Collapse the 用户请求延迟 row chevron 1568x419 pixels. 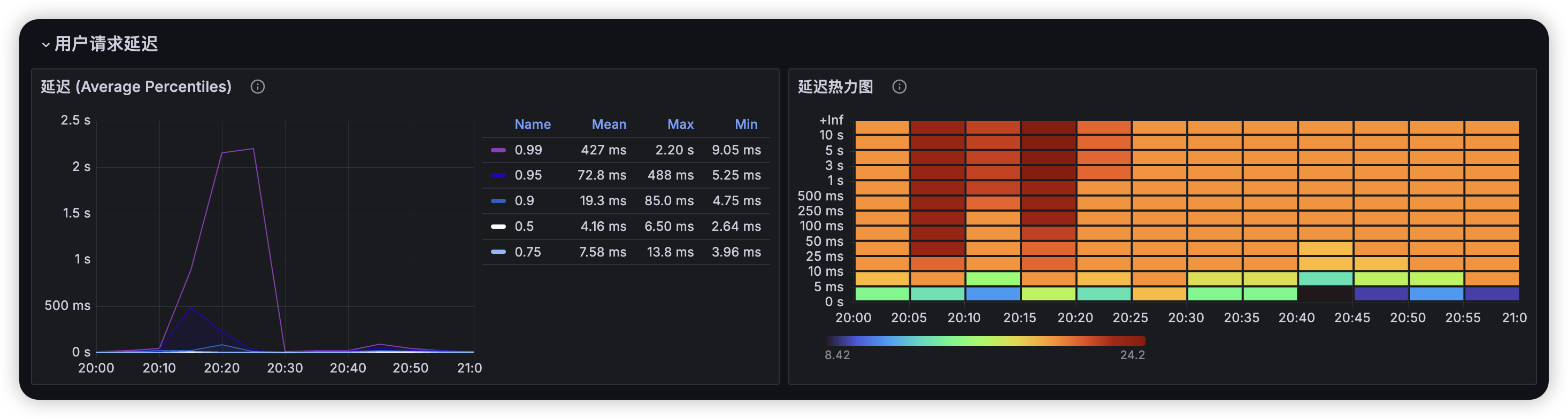[45, 44]
